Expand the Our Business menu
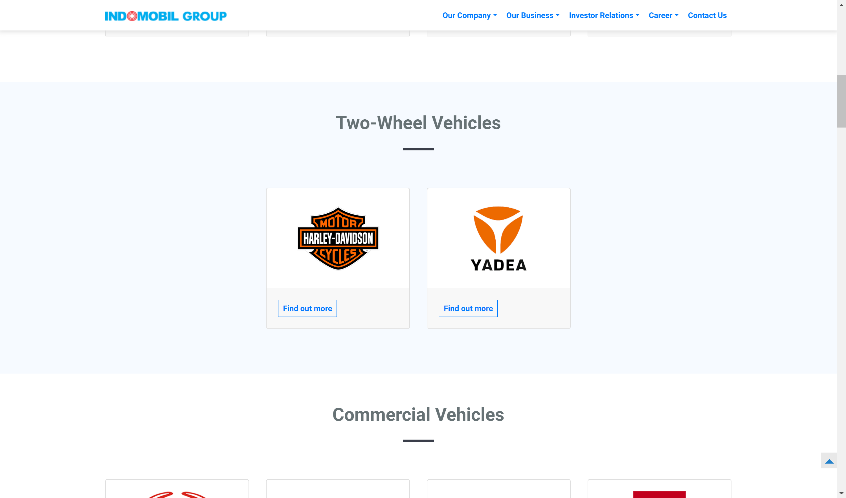This screenshot has width=846, height=498. 533,15
